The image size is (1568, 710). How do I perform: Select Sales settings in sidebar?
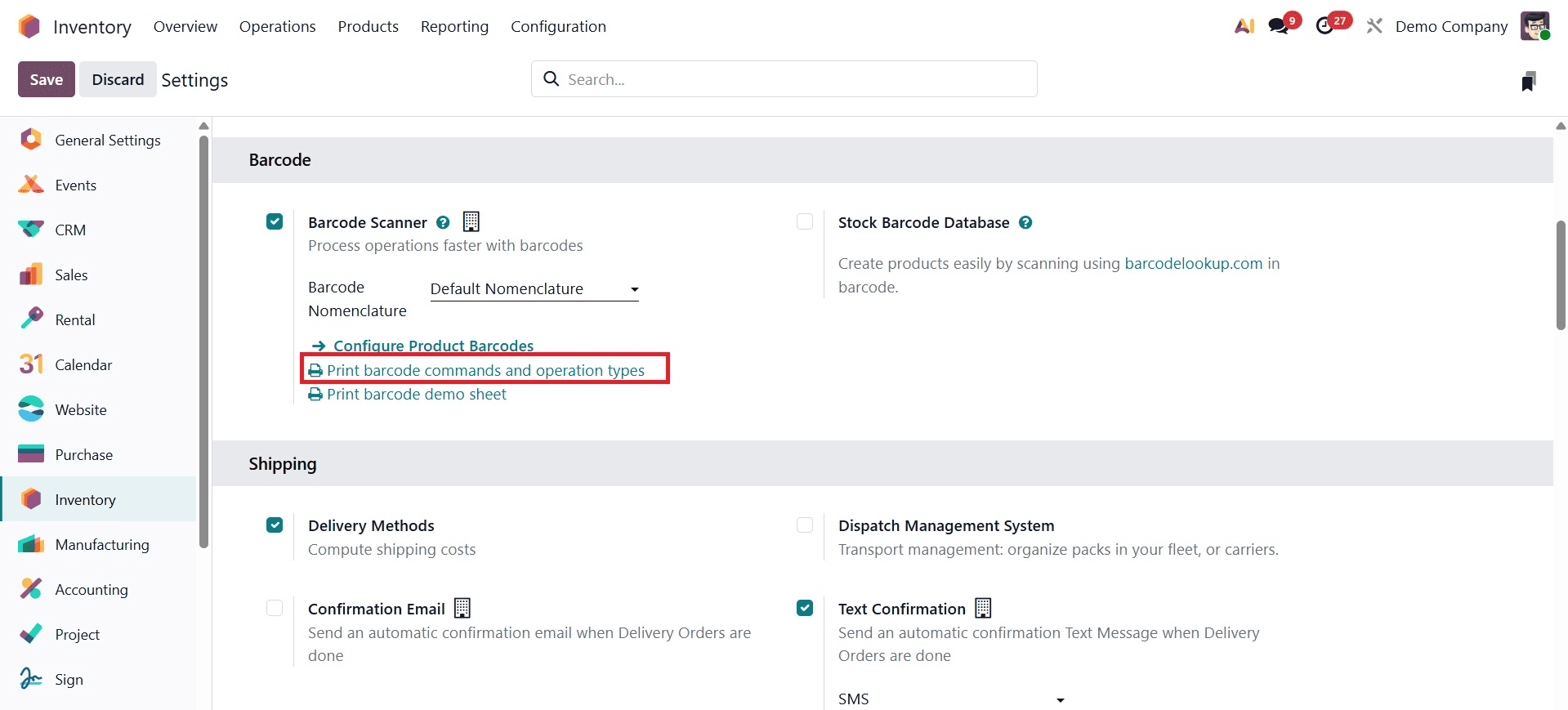98,275
